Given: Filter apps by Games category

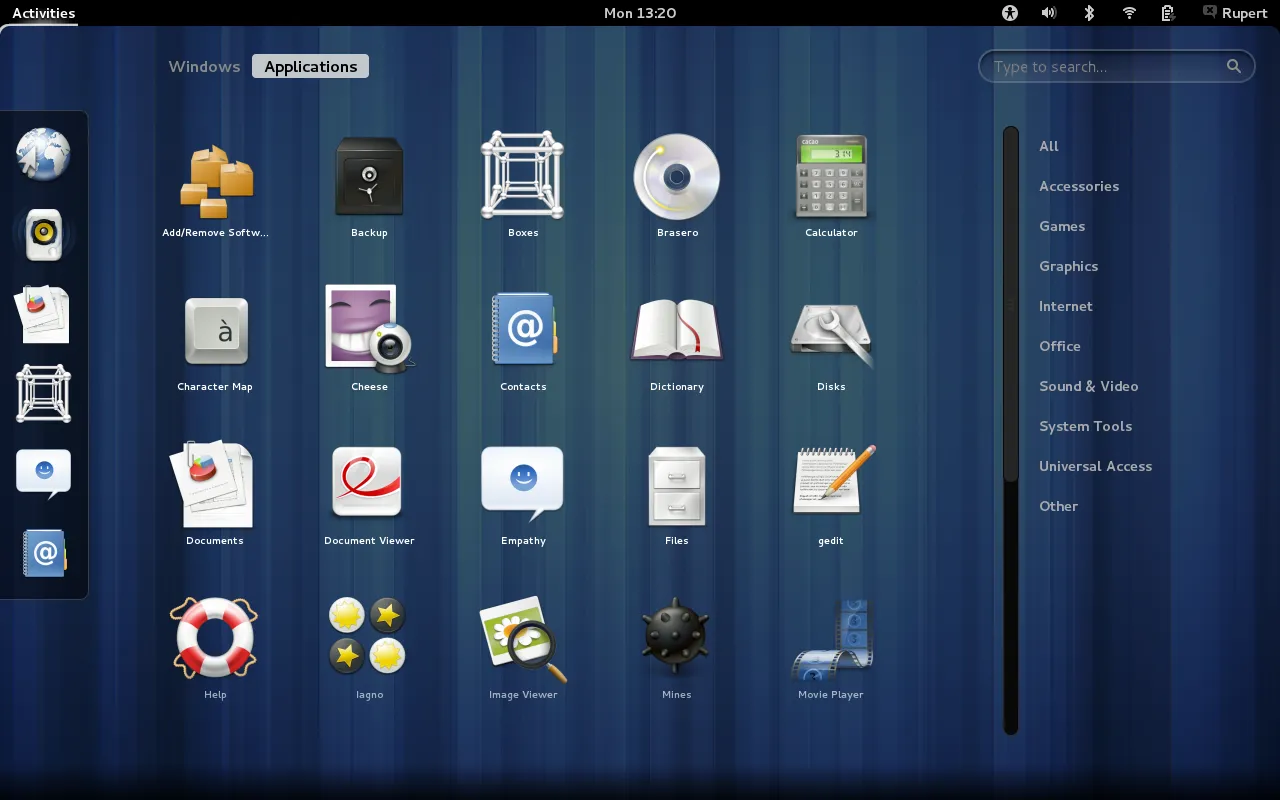Looking at the screenshot, I should [x=1061, y=226].
